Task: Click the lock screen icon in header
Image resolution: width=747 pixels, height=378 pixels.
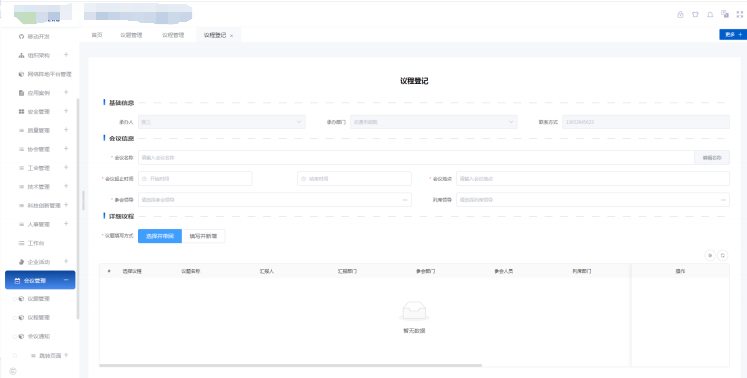Action: [x=680, y=14]
